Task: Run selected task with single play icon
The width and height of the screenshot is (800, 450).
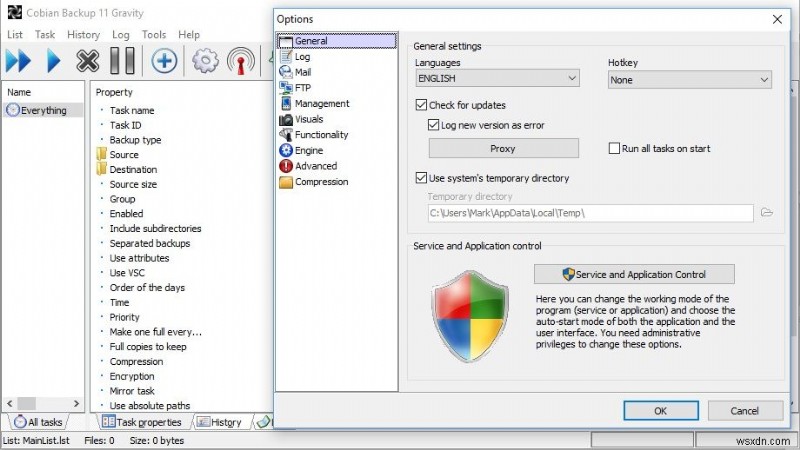Action: point(53,61)
